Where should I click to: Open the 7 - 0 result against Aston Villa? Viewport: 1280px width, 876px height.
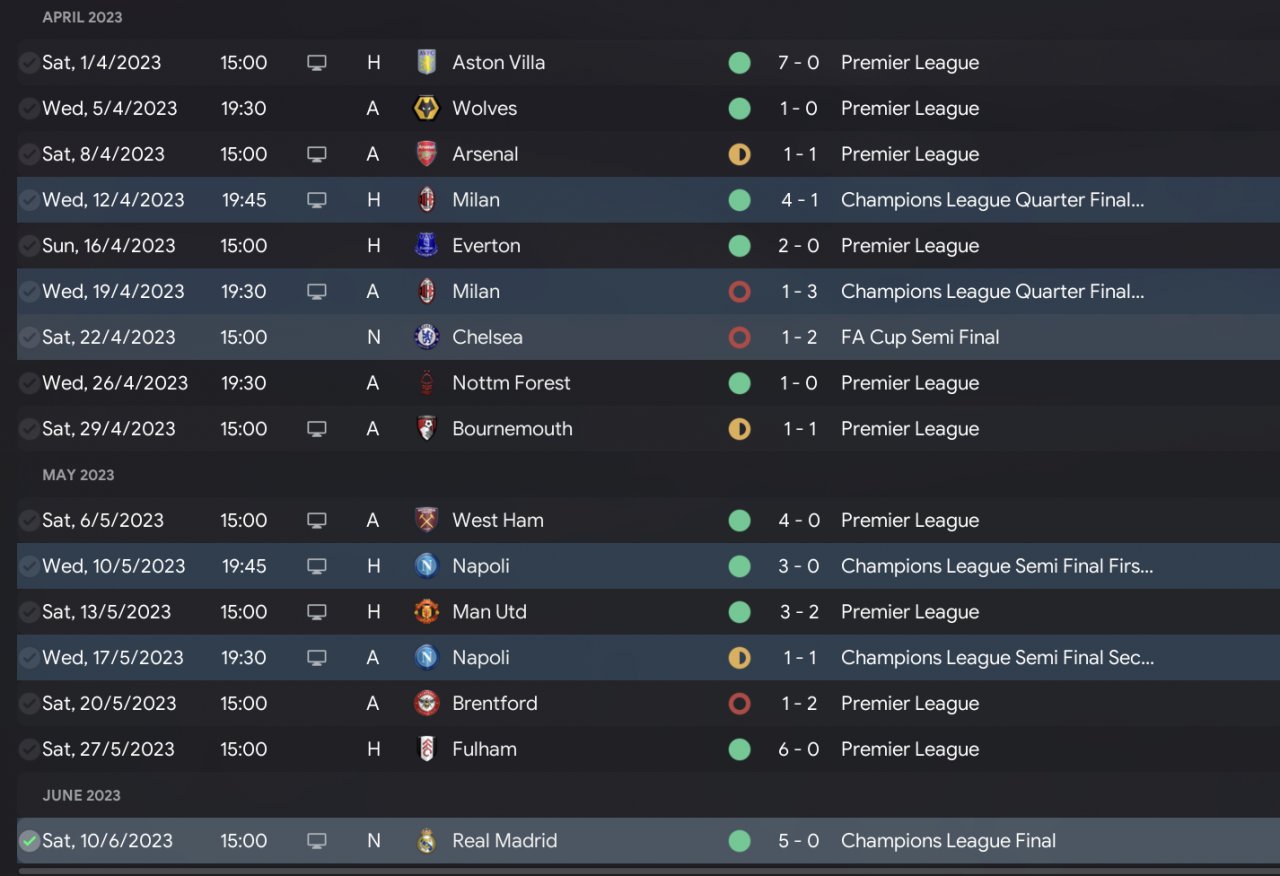coord(798,63)
